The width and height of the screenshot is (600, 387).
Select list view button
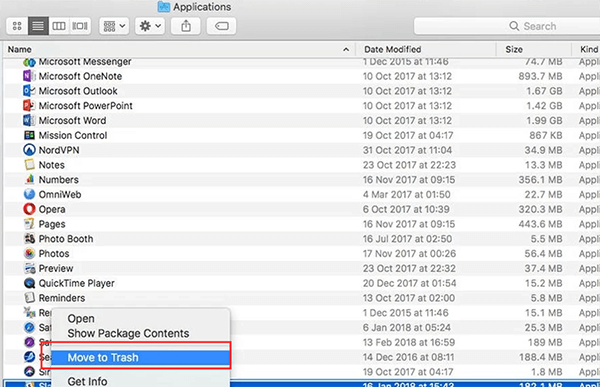(x=38, y=26)
